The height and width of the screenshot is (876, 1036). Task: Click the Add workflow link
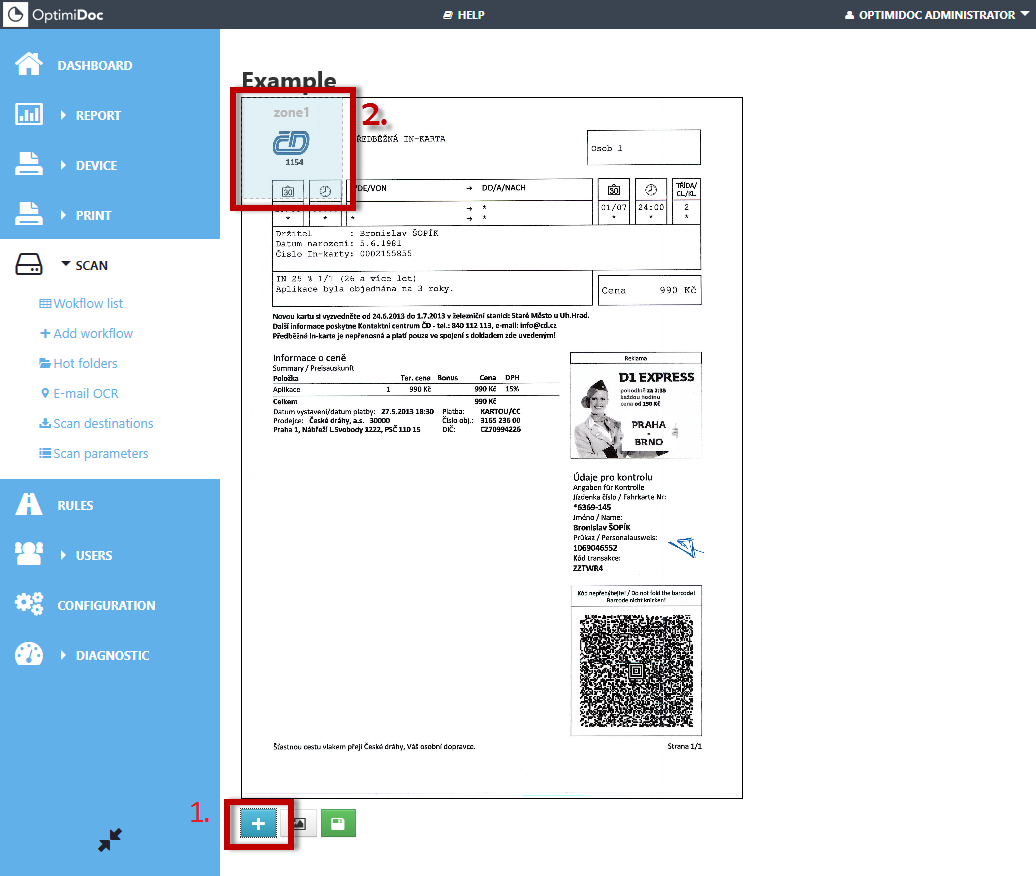point(92,333)
